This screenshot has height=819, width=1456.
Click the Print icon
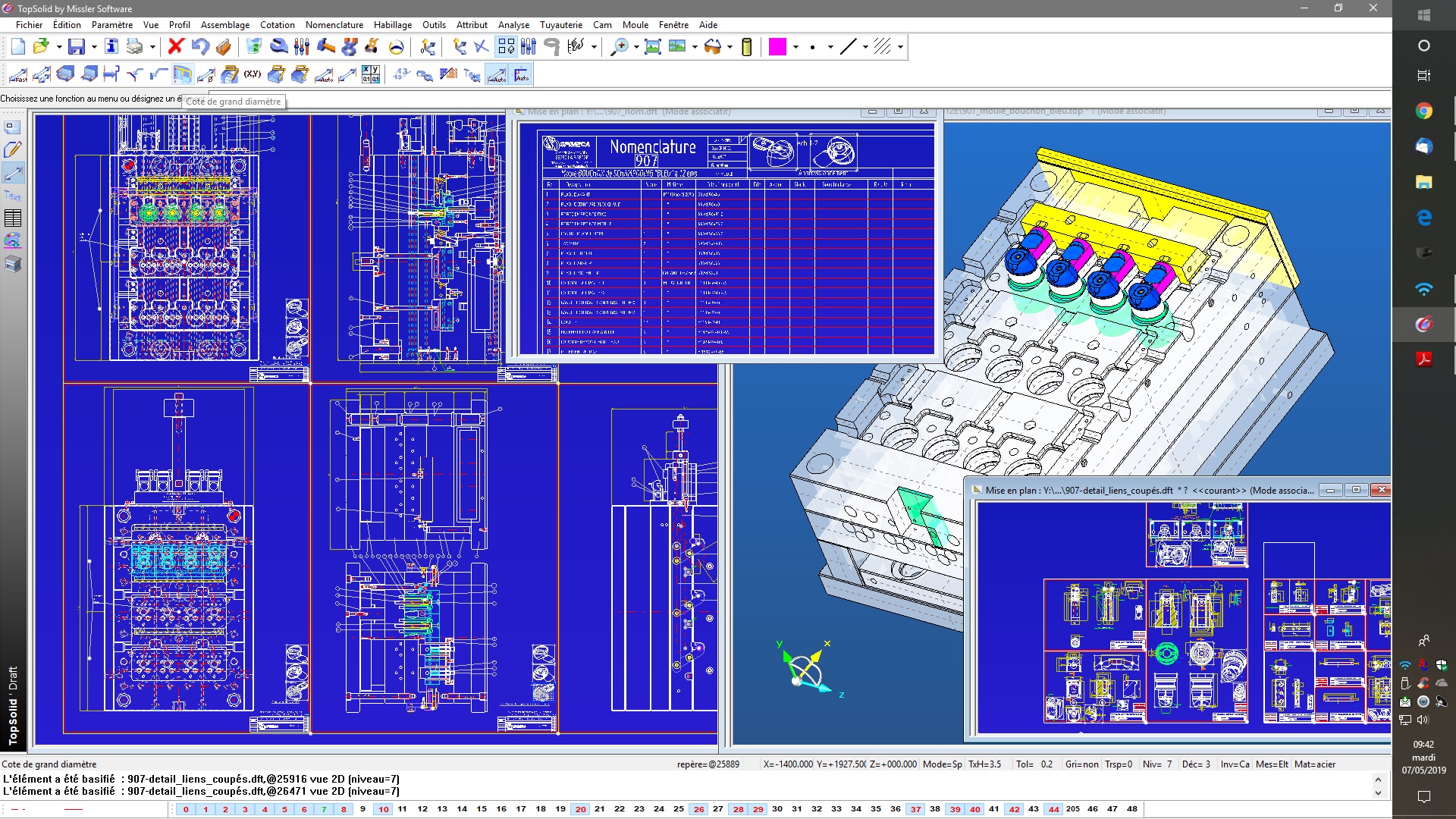135,47
